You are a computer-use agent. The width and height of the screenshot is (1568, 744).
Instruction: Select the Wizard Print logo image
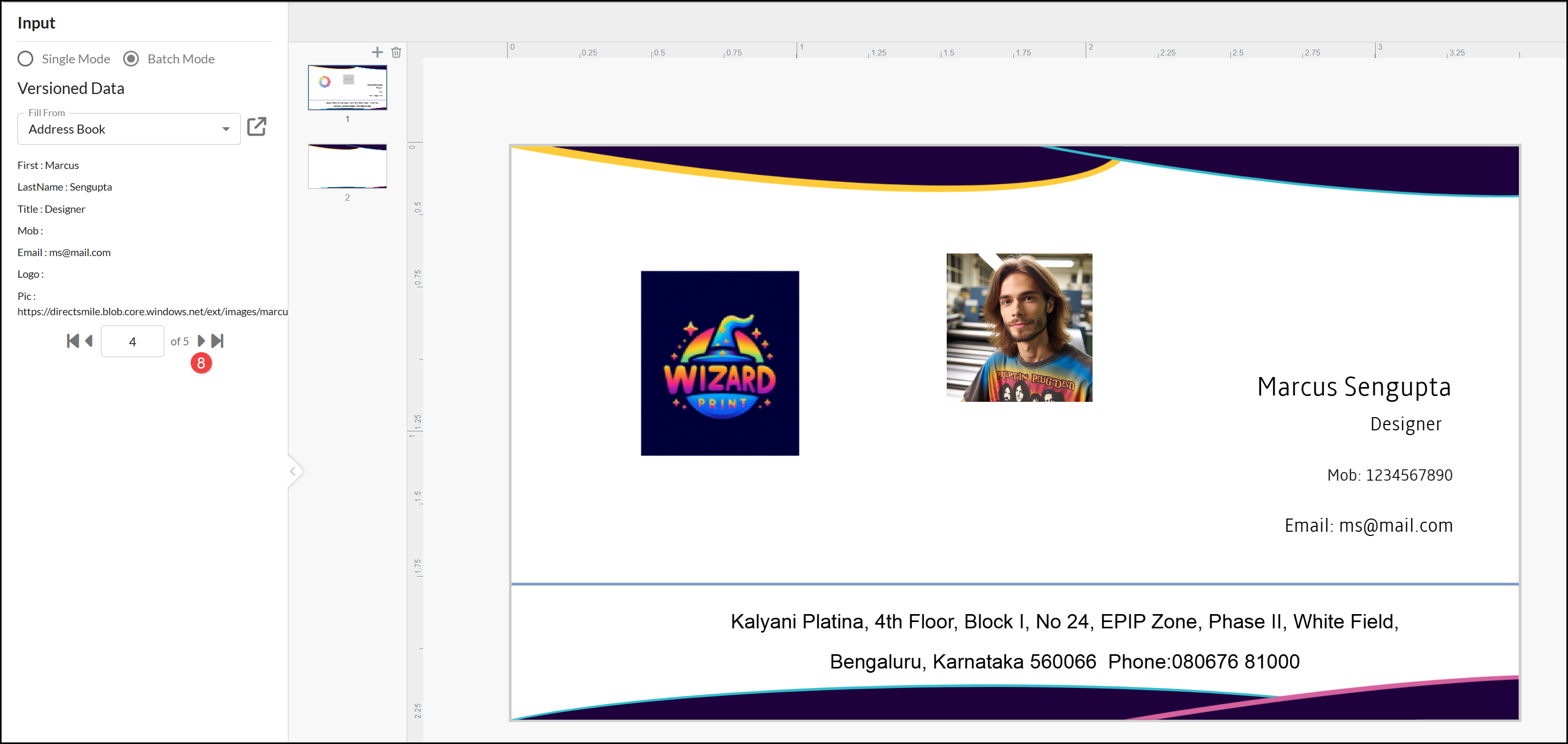point(720,363)
